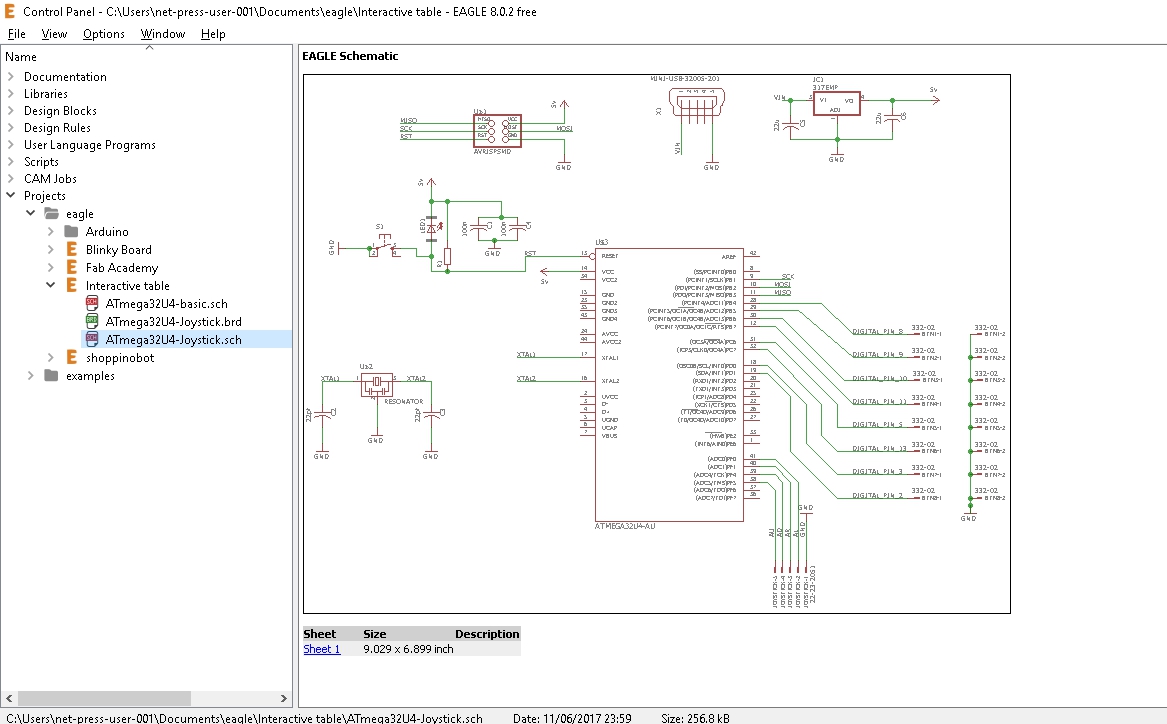Expand the shoppinobot project
The height and width of the screenshot is (724, 1167).
51,358
